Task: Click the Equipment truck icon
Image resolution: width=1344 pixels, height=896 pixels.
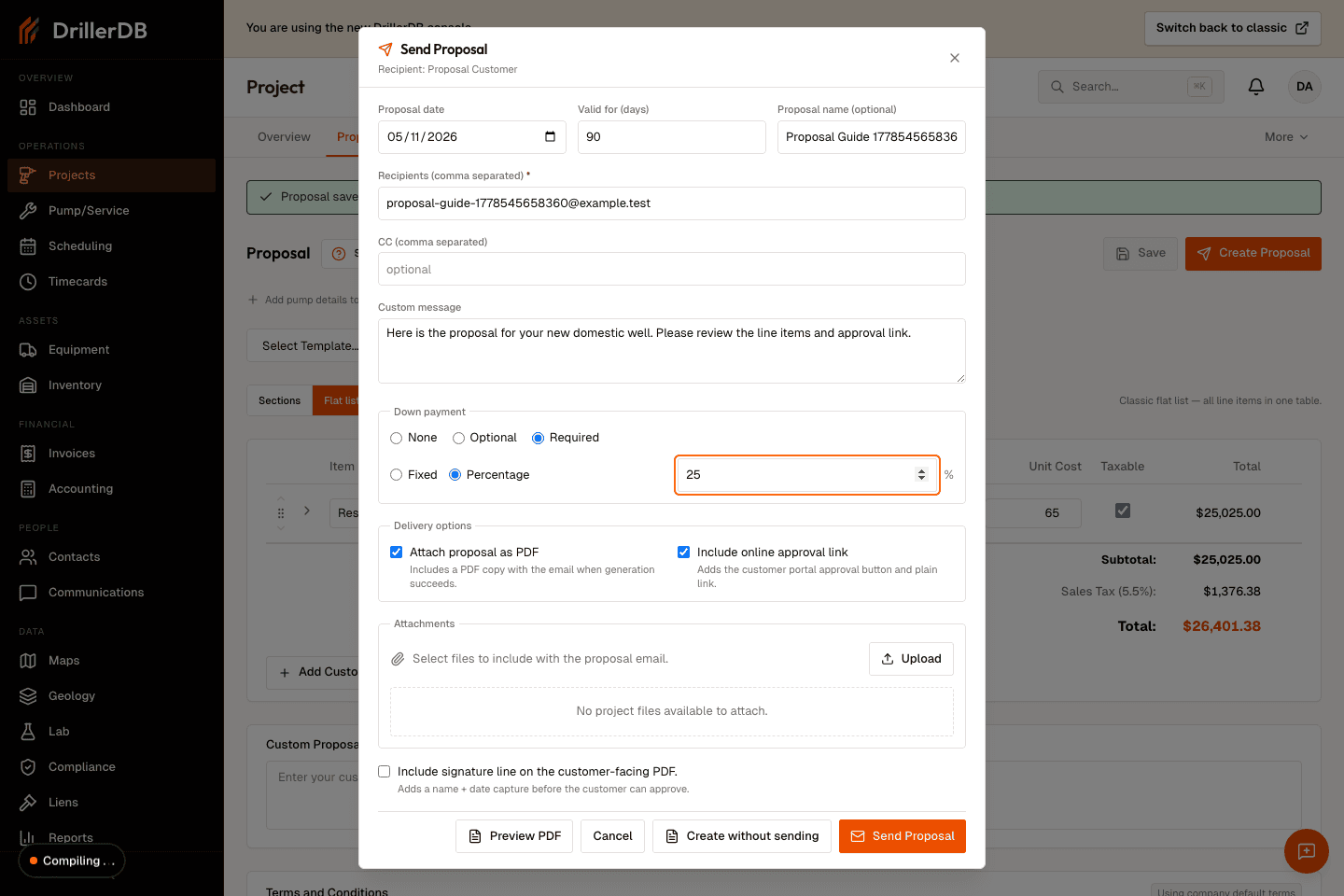Action: pos(28,350)
